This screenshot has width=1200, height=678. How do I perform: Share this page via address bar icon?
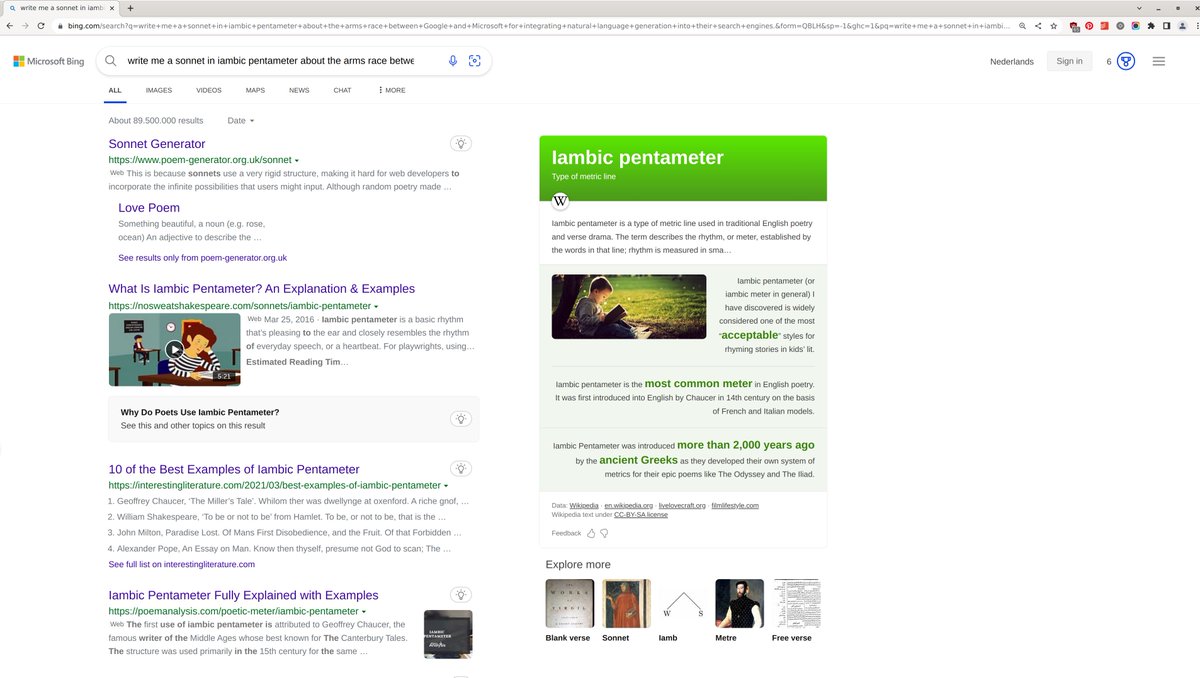click(x=1038, y=25)
